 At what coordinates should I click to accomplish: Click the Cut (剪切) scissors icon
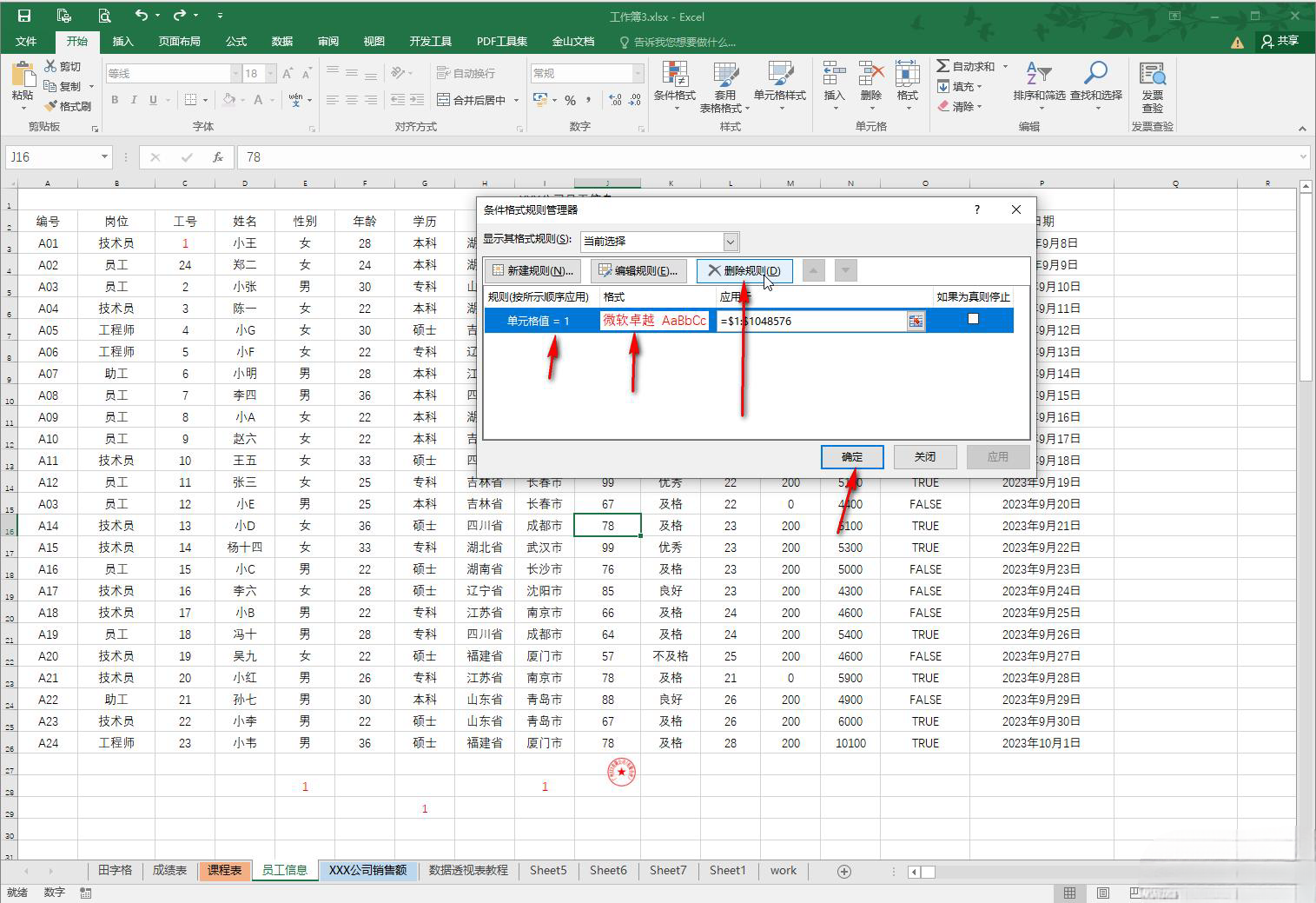(x=50, y=66)
